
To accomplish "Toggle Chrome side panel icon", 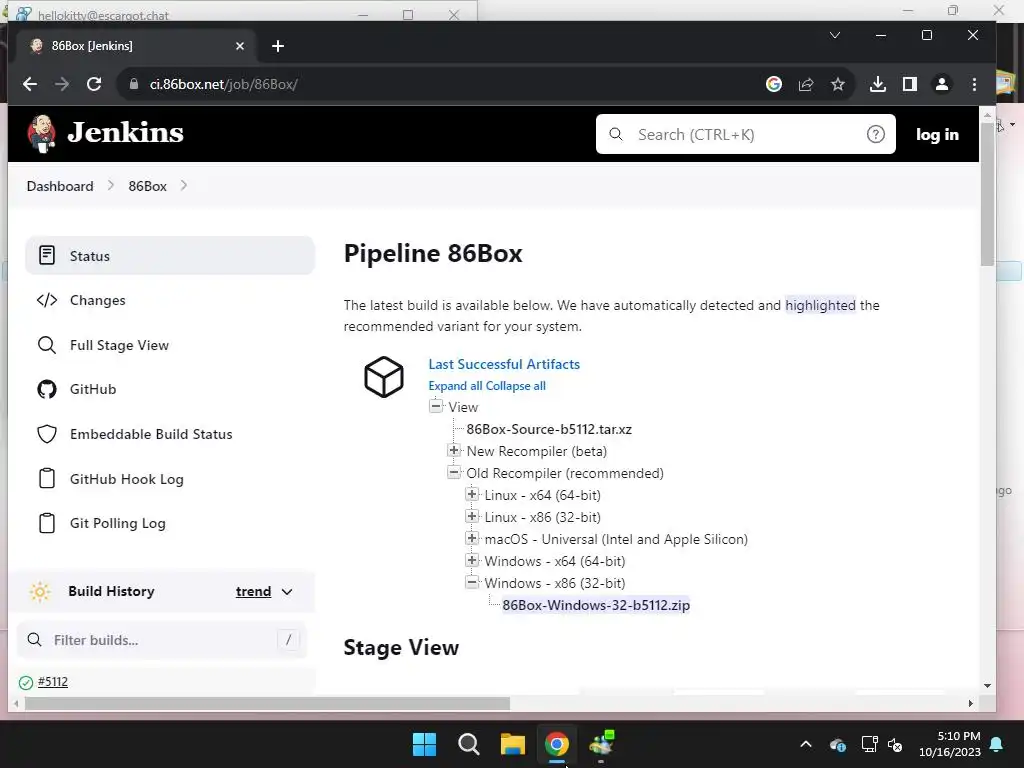I will pyautogui.click(x=910, y=84).
